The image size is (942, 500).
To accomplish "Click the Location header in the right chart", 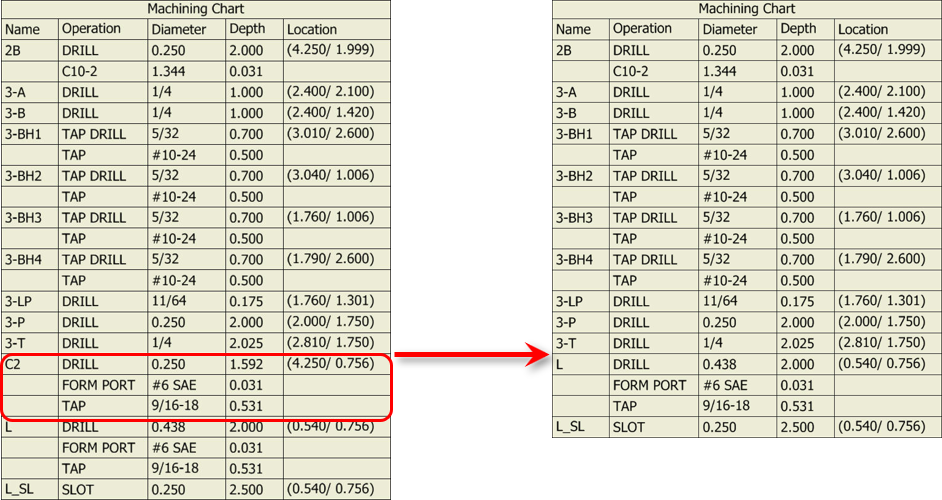I will (862, 29).
